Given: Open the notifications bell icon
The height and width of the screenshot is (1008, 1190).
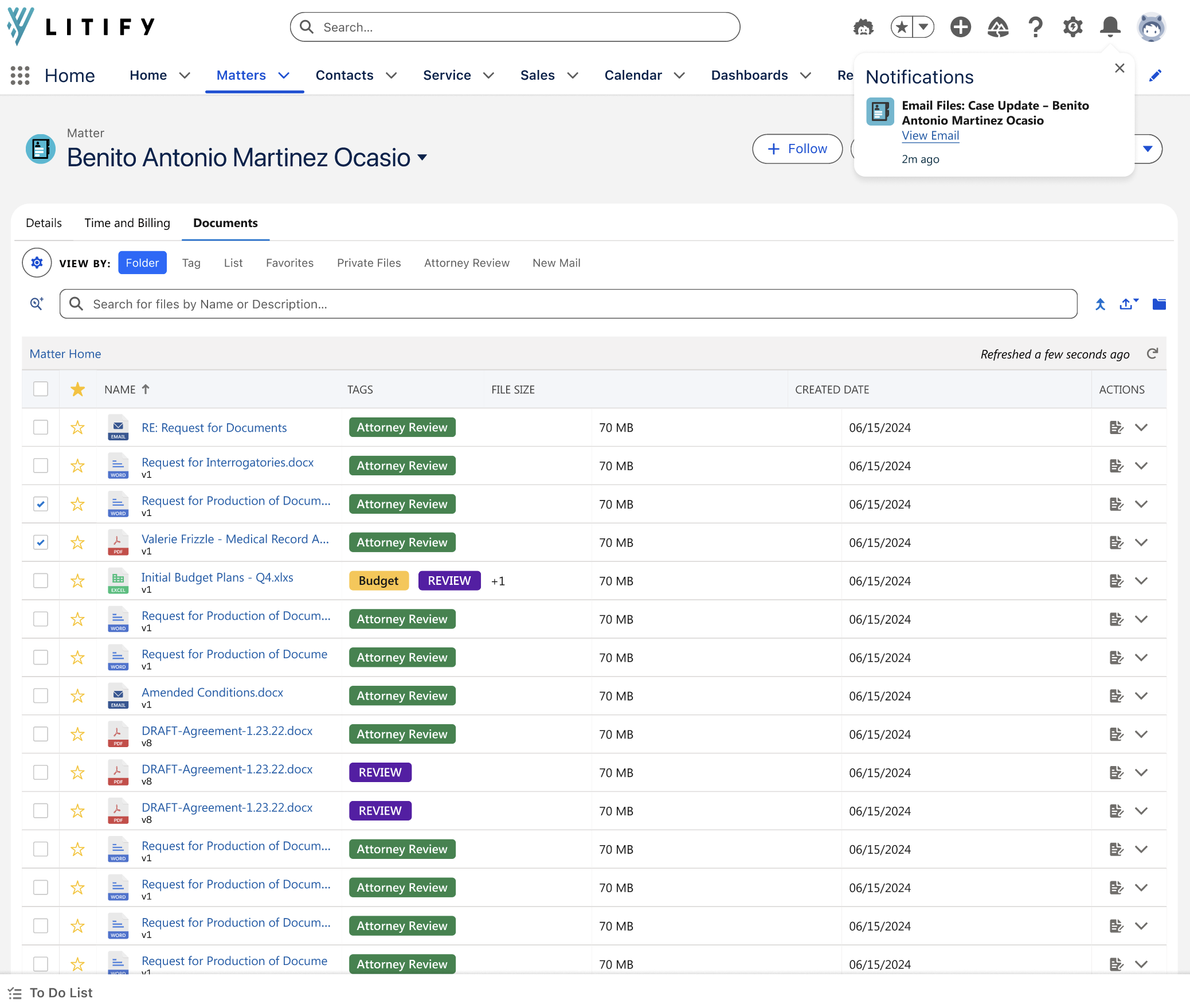Looking at the screenshot, I should [x=1110, y=26].
